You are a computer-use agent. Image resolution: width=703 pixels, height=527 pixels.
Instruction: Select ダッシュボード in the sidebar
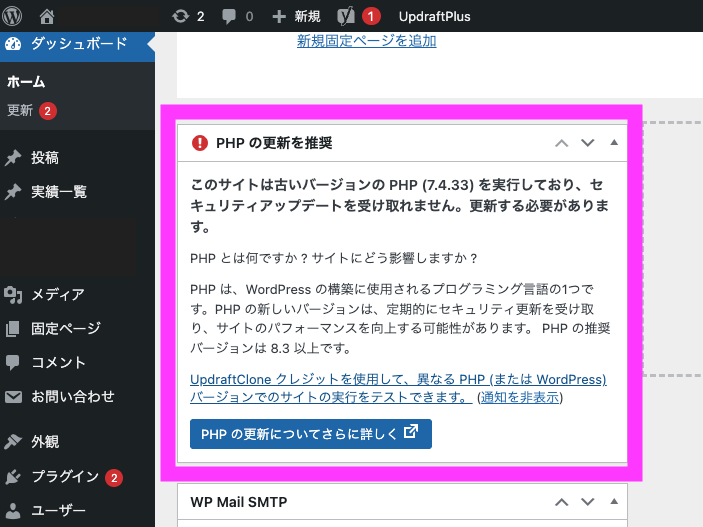point(77,44)
